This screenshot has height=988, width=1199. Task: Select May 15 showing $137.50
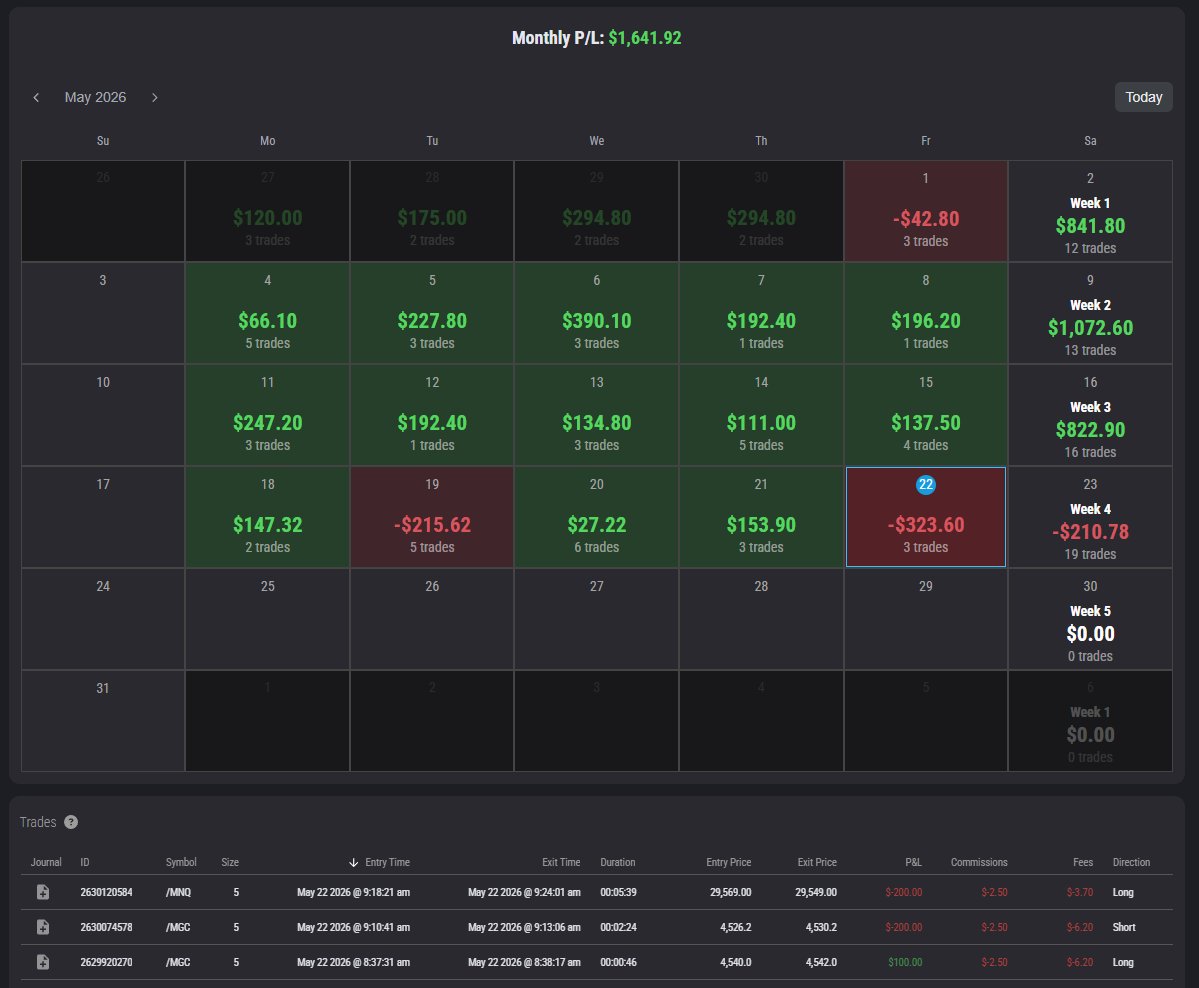(x=925, y=415)
